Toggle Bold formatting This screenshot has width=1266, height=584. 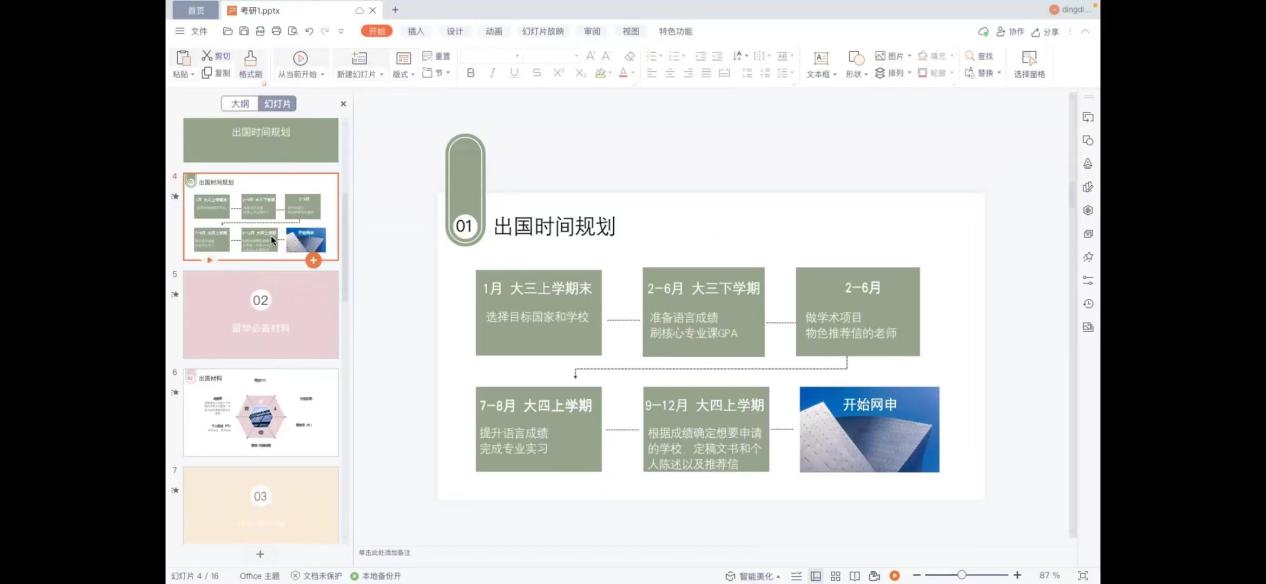point(471,73)
